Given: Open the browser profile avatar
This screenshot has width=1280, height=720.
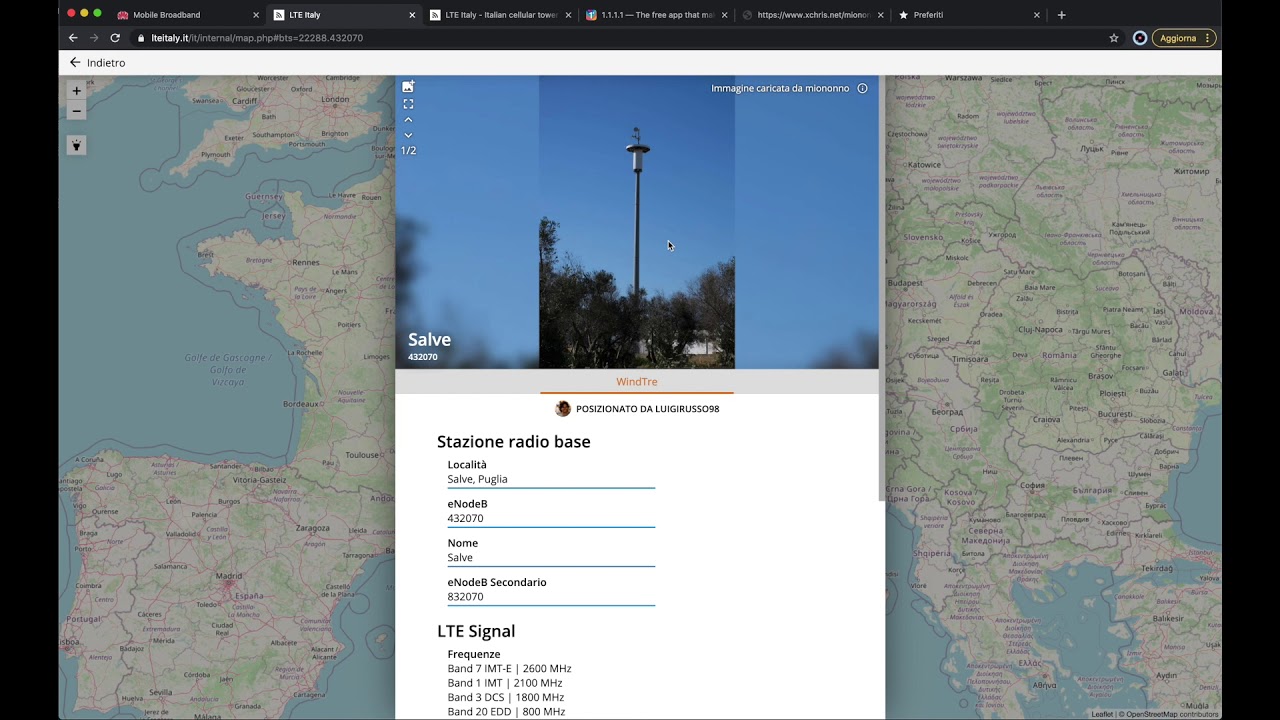Looking at the screenshot, I should tap(1140, 38).
